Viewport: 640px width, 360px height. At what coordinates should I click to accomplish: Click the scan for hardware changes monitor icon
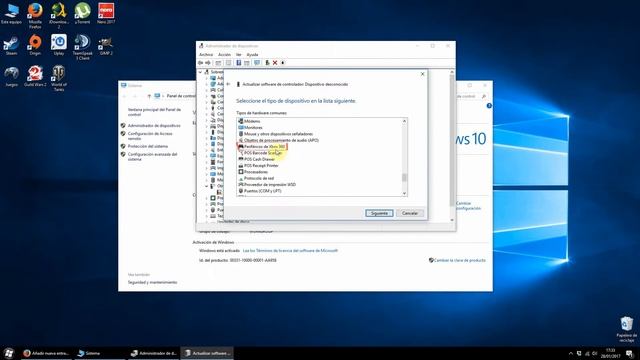click(257, 63)
